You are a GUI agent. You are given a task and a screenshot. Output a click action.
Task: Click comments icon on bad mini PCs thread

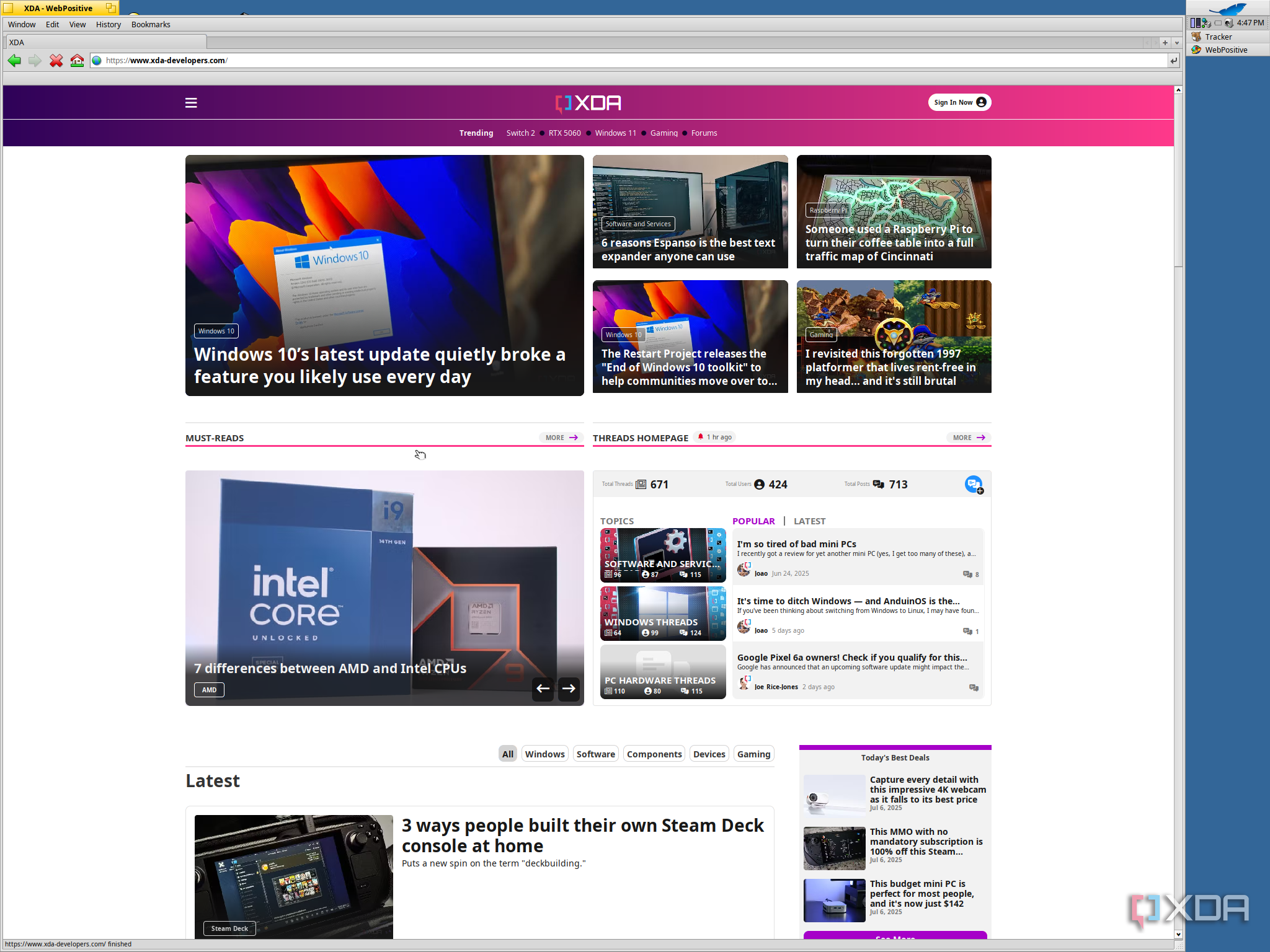(967, 575)
